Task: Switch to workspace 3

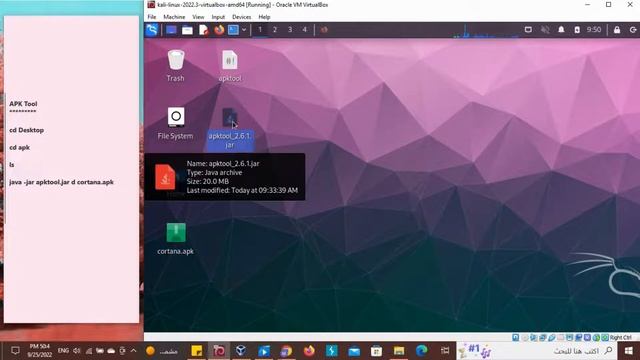Action: point(290,30)
